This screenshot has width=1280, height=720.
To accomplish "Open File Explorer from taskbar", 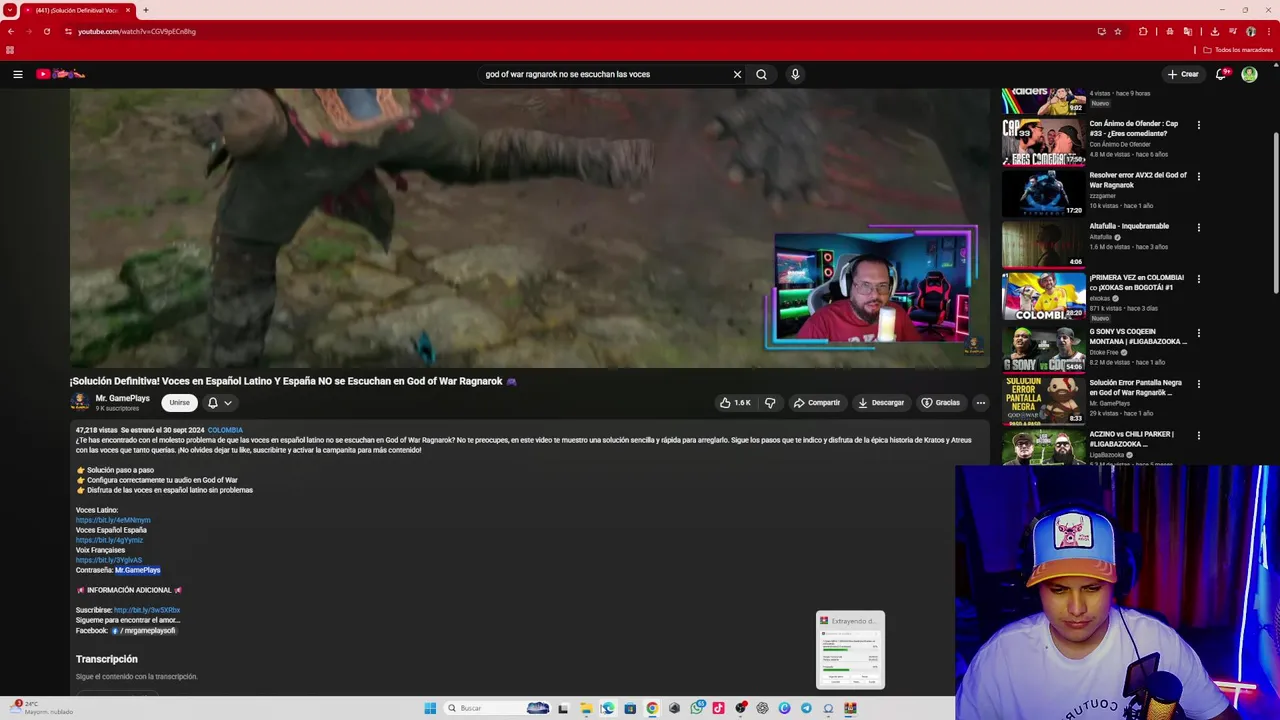I will point(586,708).
